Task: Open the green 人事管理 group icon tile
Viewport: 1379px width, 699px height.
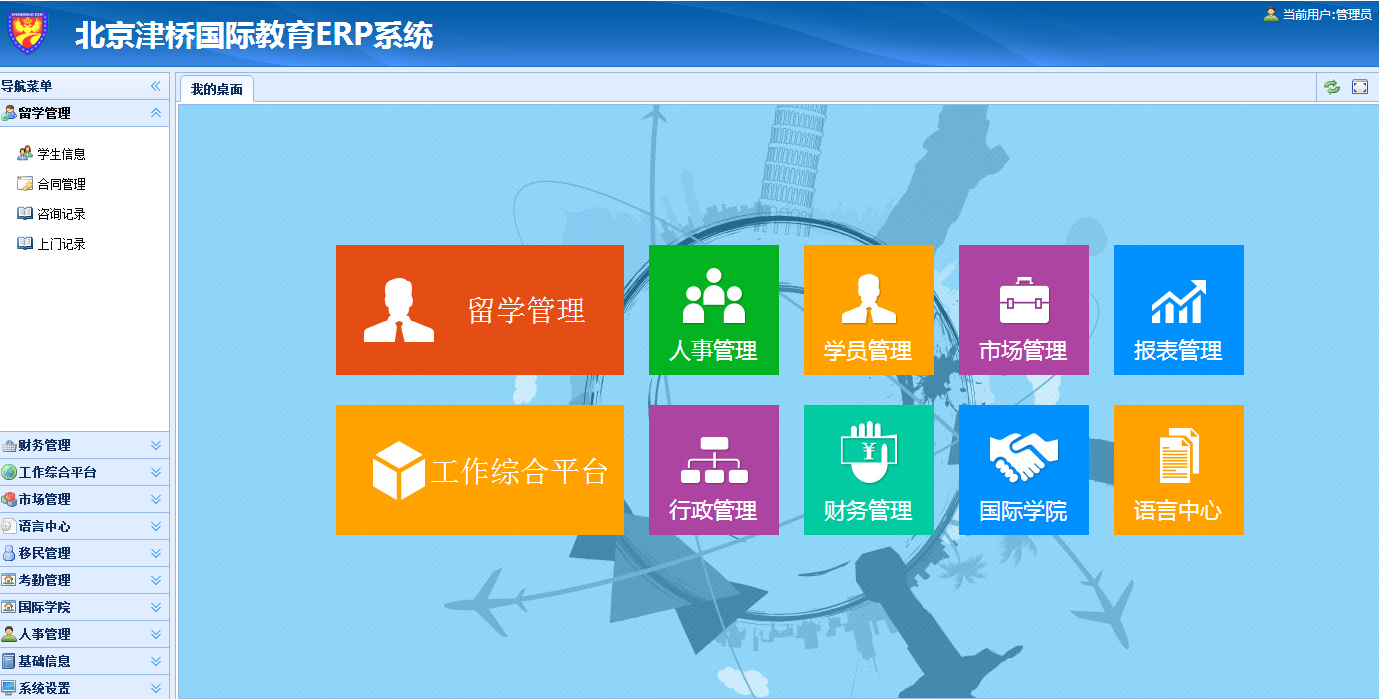Action: (x=713, y=310)
